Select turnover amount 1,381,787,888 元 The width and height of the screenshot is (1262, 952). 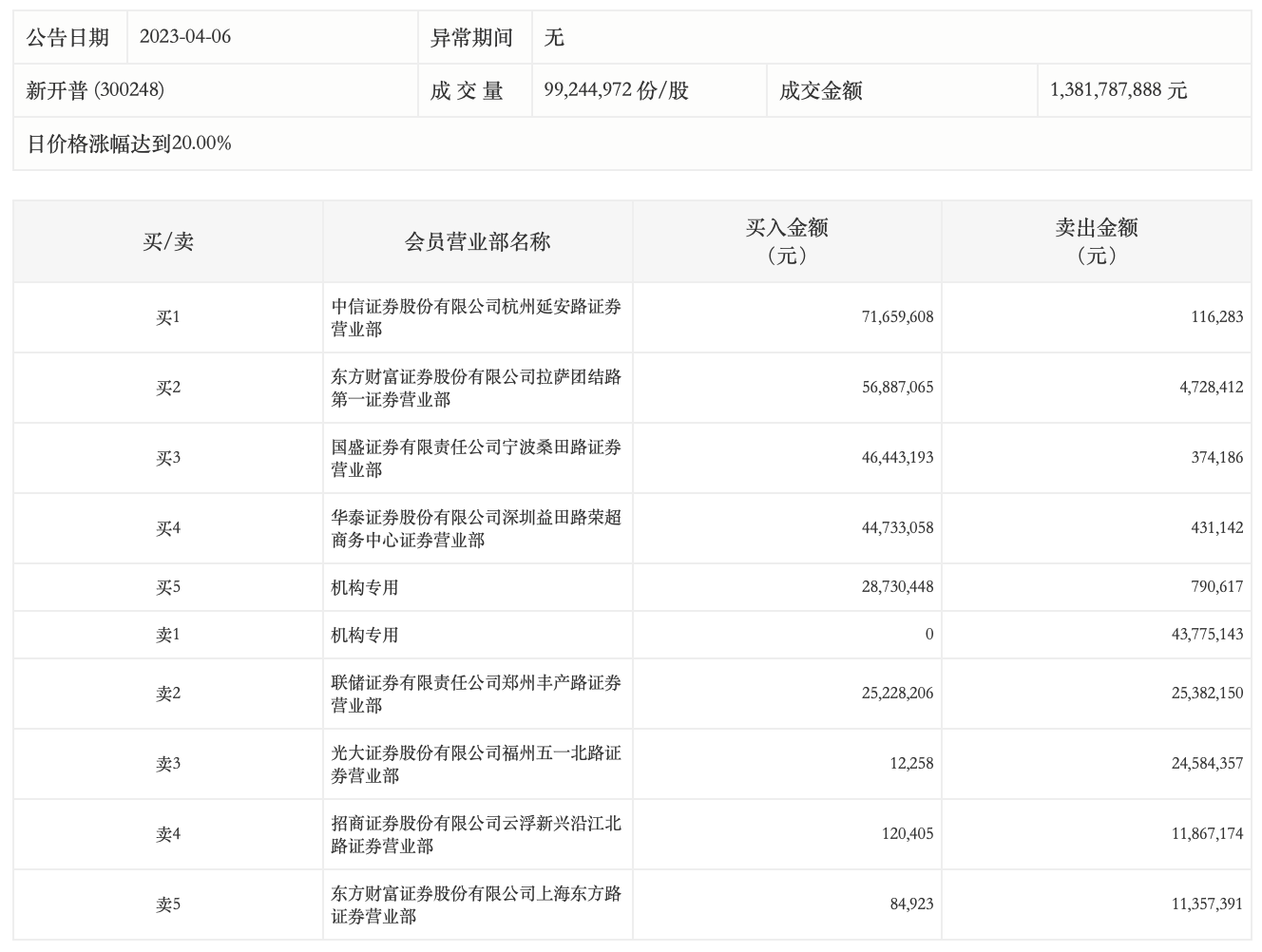tap(1119, 90)
